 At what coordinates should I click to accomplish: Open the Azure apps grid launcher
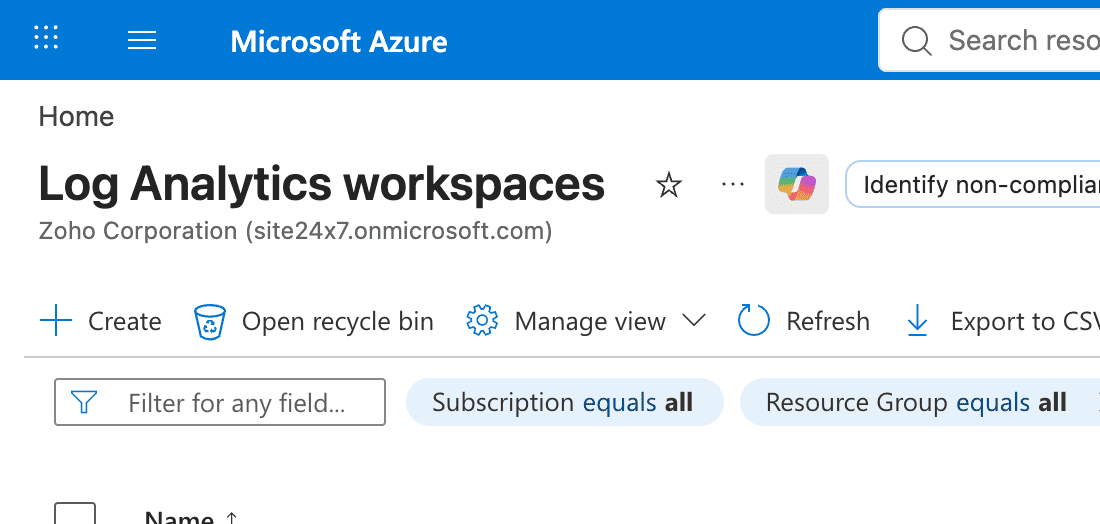[x=46, y=37]
